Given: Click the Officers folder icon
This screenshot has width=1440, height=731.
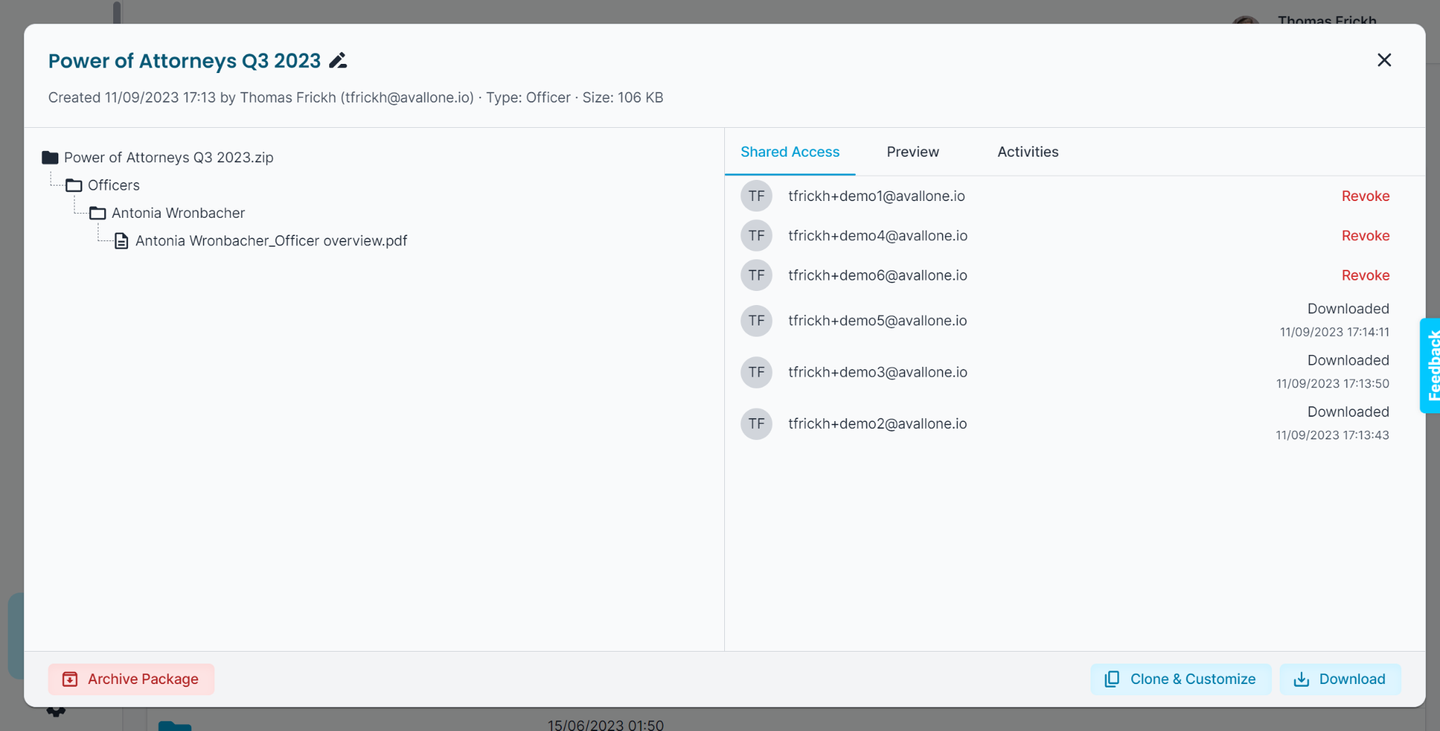Looking at the screenshot, I should [74, 185].
